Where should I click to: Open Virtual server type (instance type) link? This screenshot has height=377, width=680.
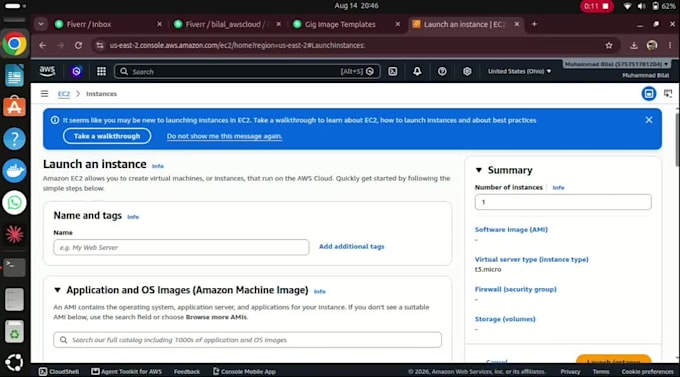531,259
